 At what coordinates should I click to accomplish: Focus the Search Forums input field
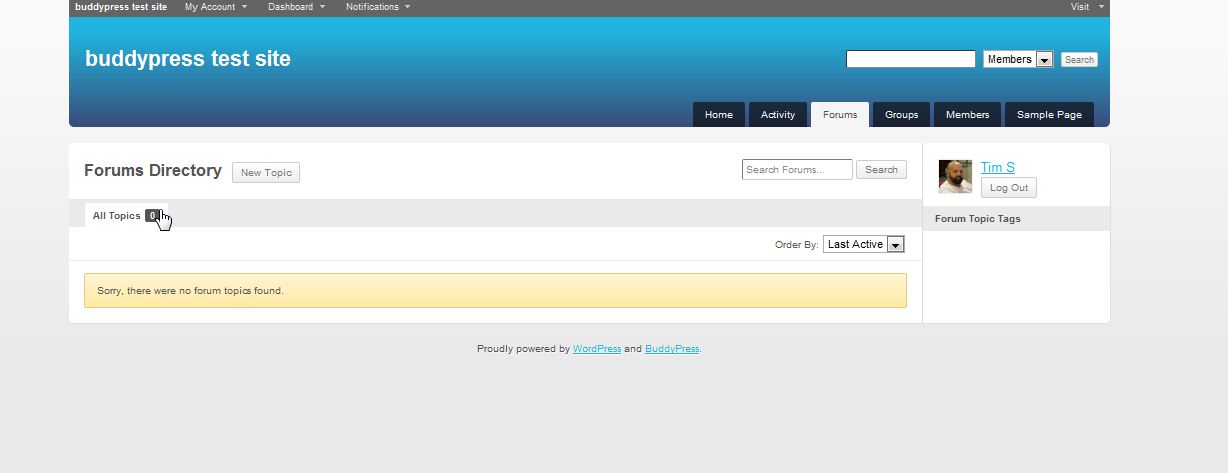797,170
